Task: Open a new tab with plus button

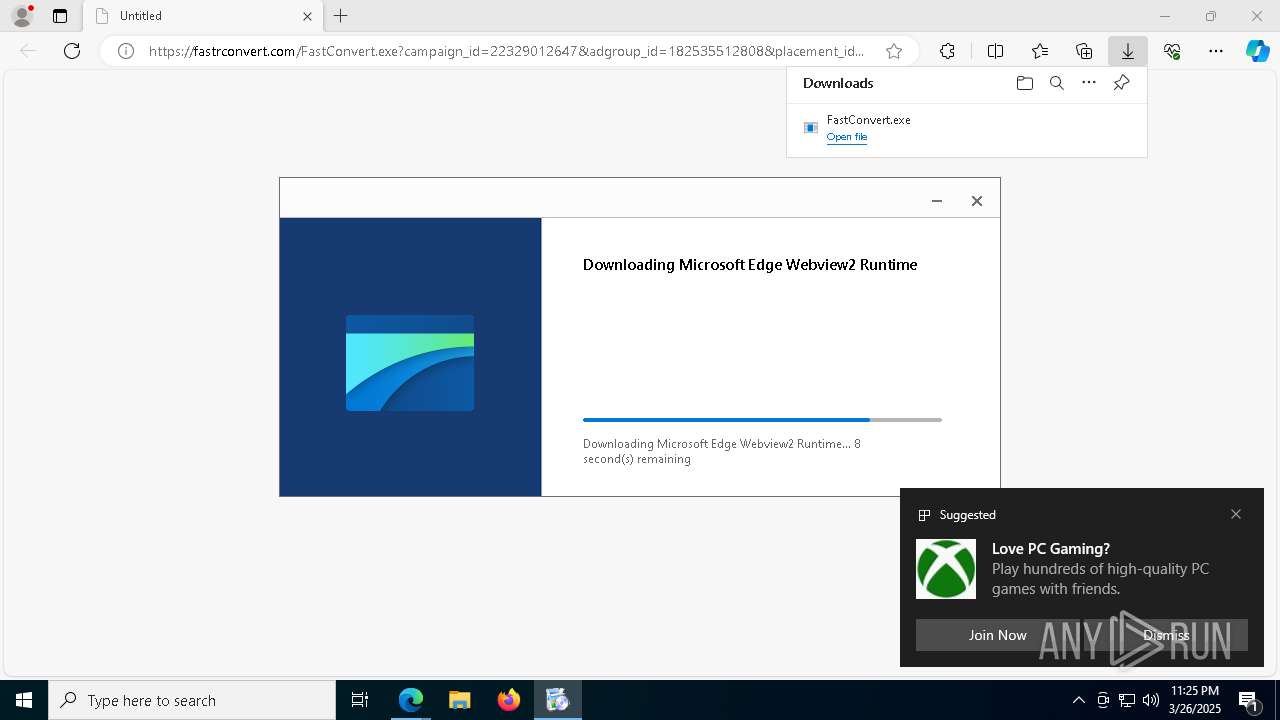Action: click(x=341, y=16)
